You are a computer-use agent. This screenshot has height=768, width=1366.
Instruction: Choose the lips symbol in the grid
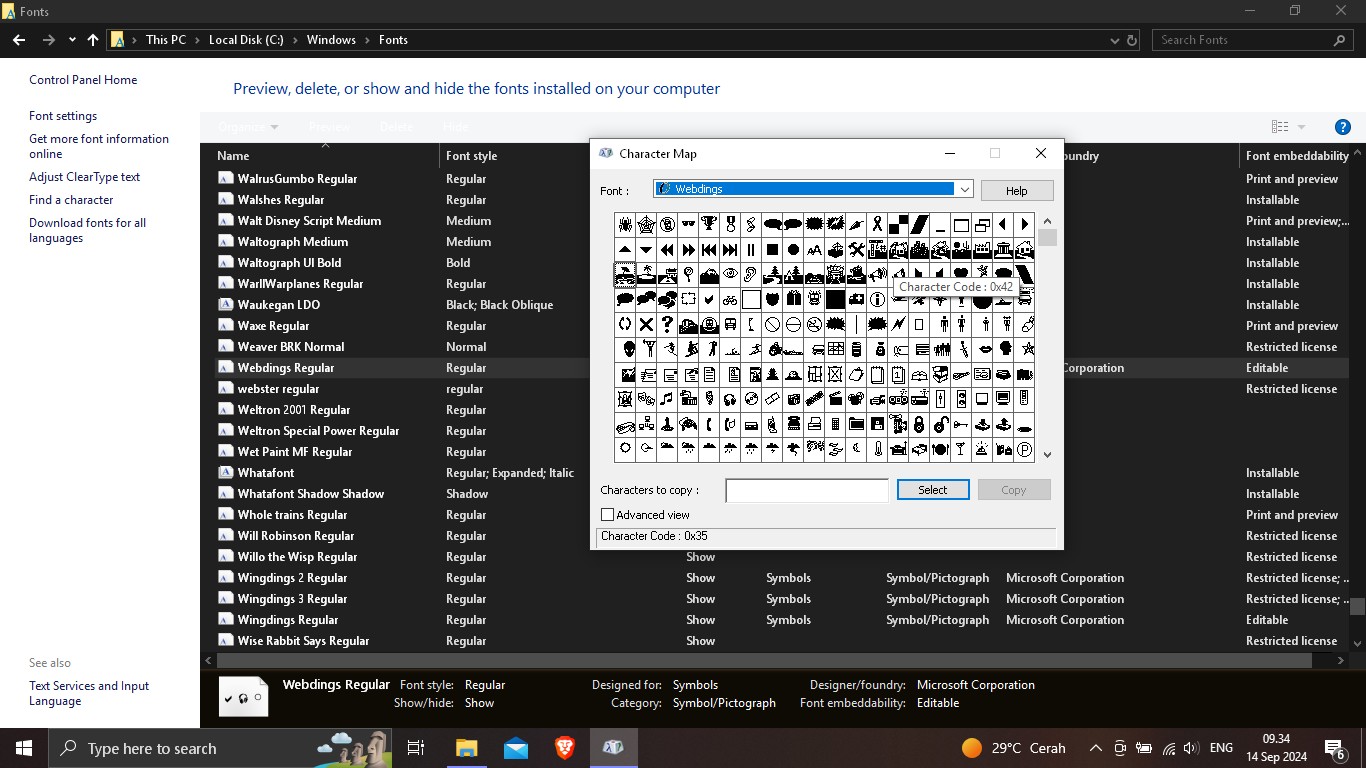pyautogui.click(x=982, y=349)
